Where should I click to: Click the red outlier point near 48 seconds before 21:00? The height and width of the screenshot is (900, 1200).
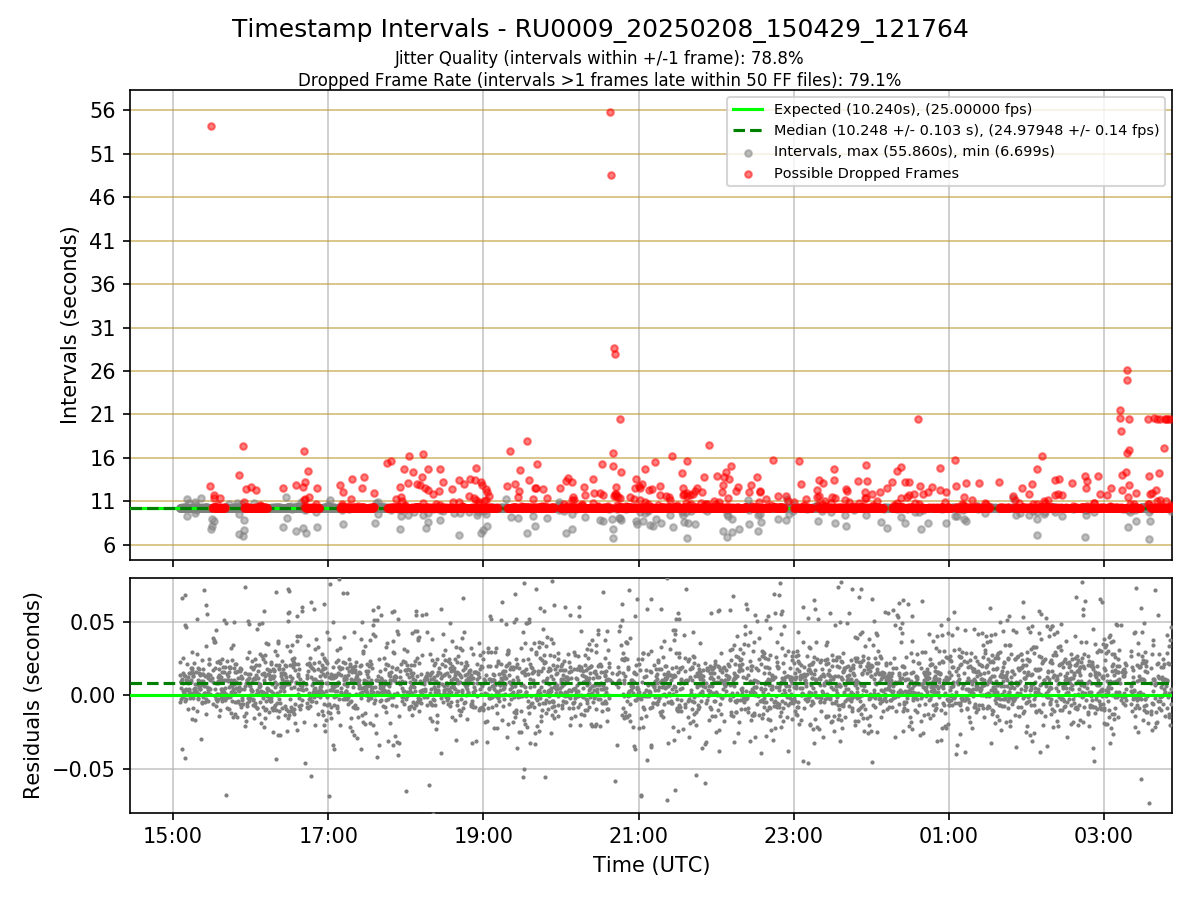[611, 175]
